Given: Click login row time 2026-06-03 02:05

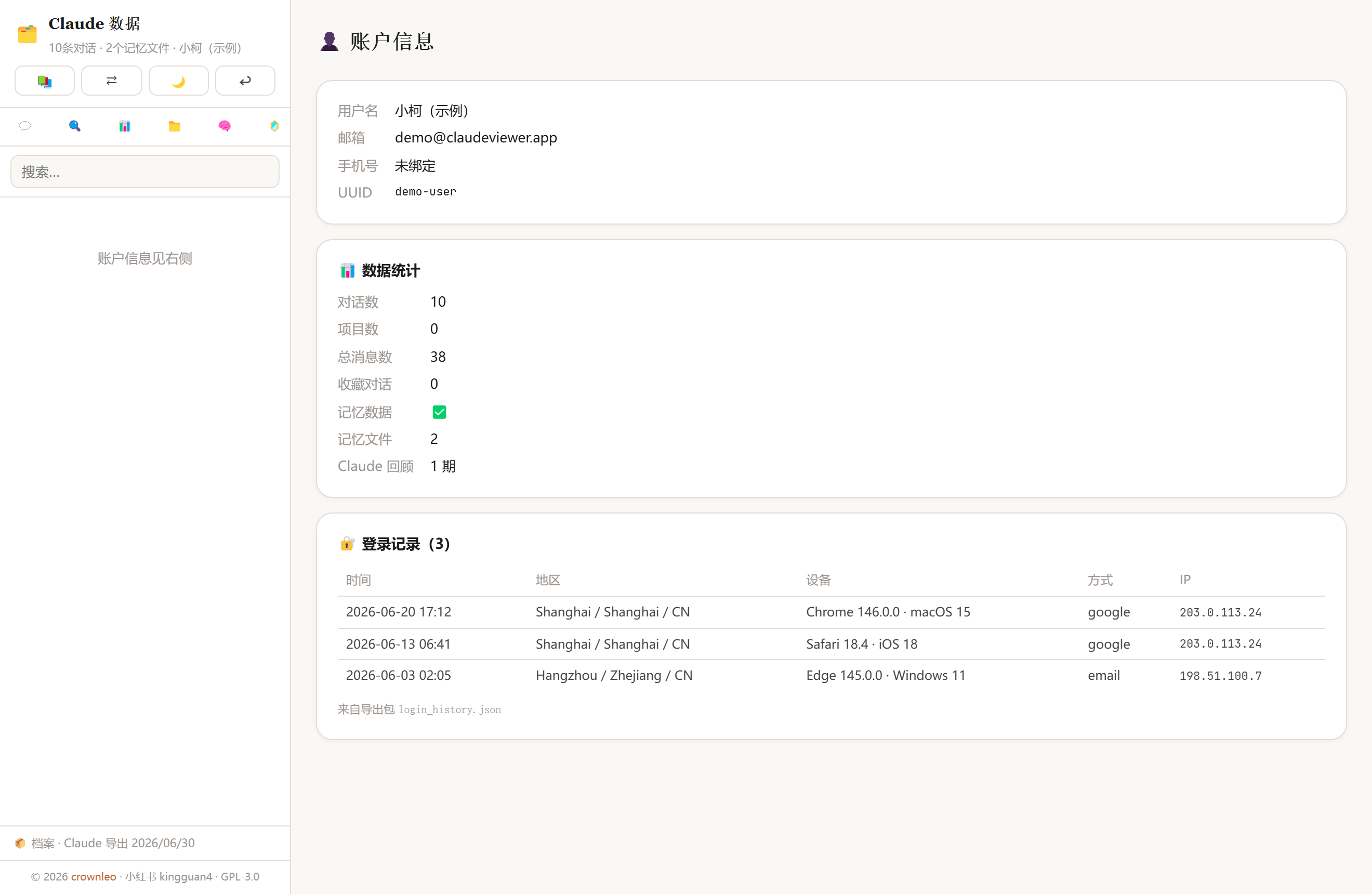Looking at the screenshot, I should (x=398, y=675).
